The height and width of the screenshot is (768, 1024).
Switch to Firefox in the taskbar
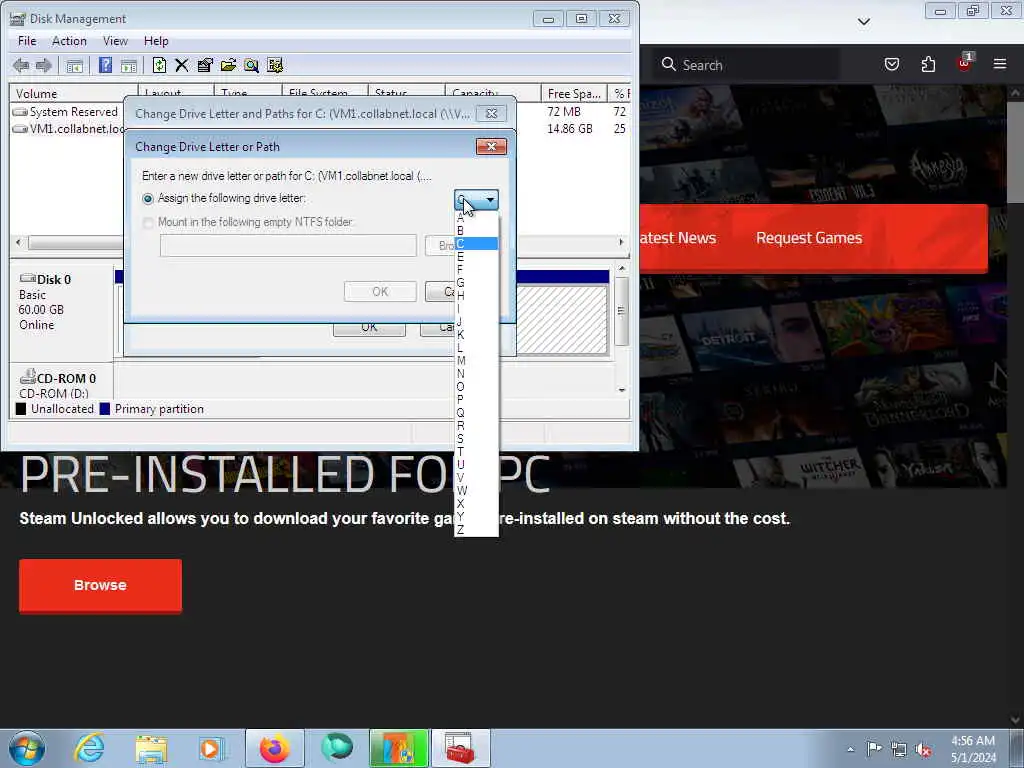(275, 748)
